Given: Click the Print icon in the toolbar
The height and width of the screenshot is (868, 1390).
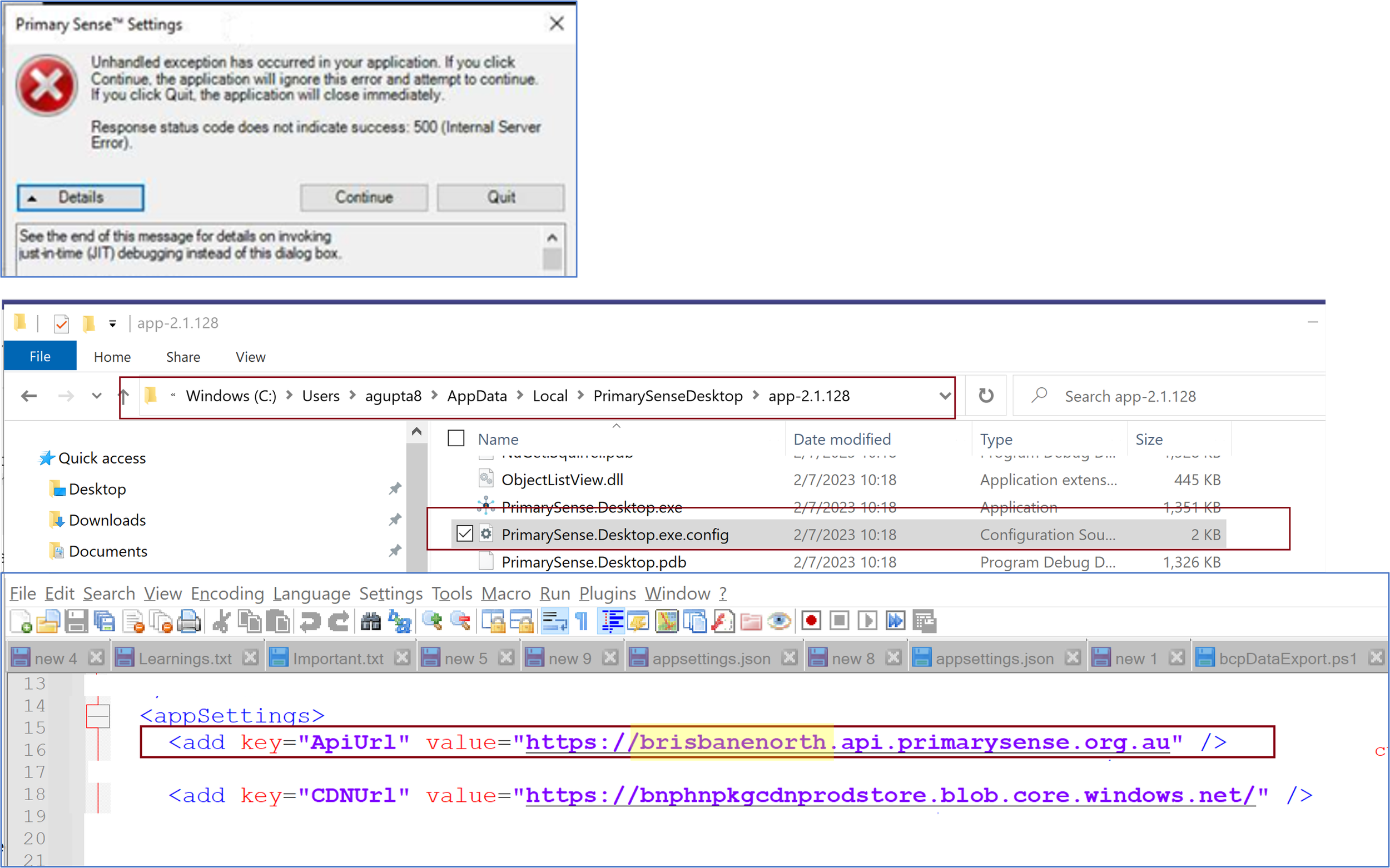Looking at the screenshot, I should 189,622.
